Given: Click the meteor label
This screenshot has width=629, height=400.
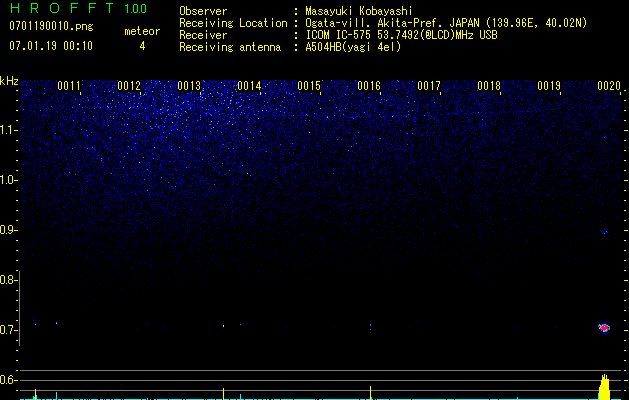Looking at the screenshot, I should click(x=142, y=31).
